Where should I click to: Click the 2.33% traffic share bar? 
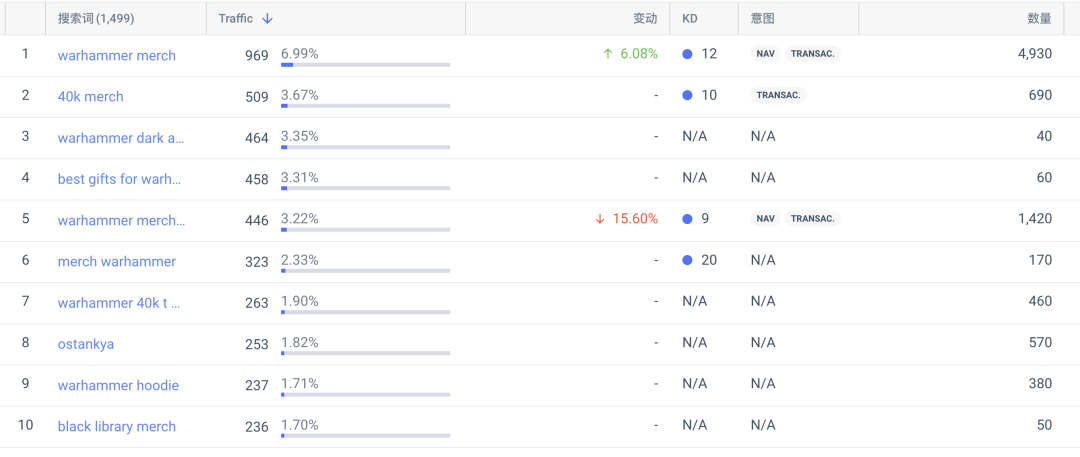[365, 272]
